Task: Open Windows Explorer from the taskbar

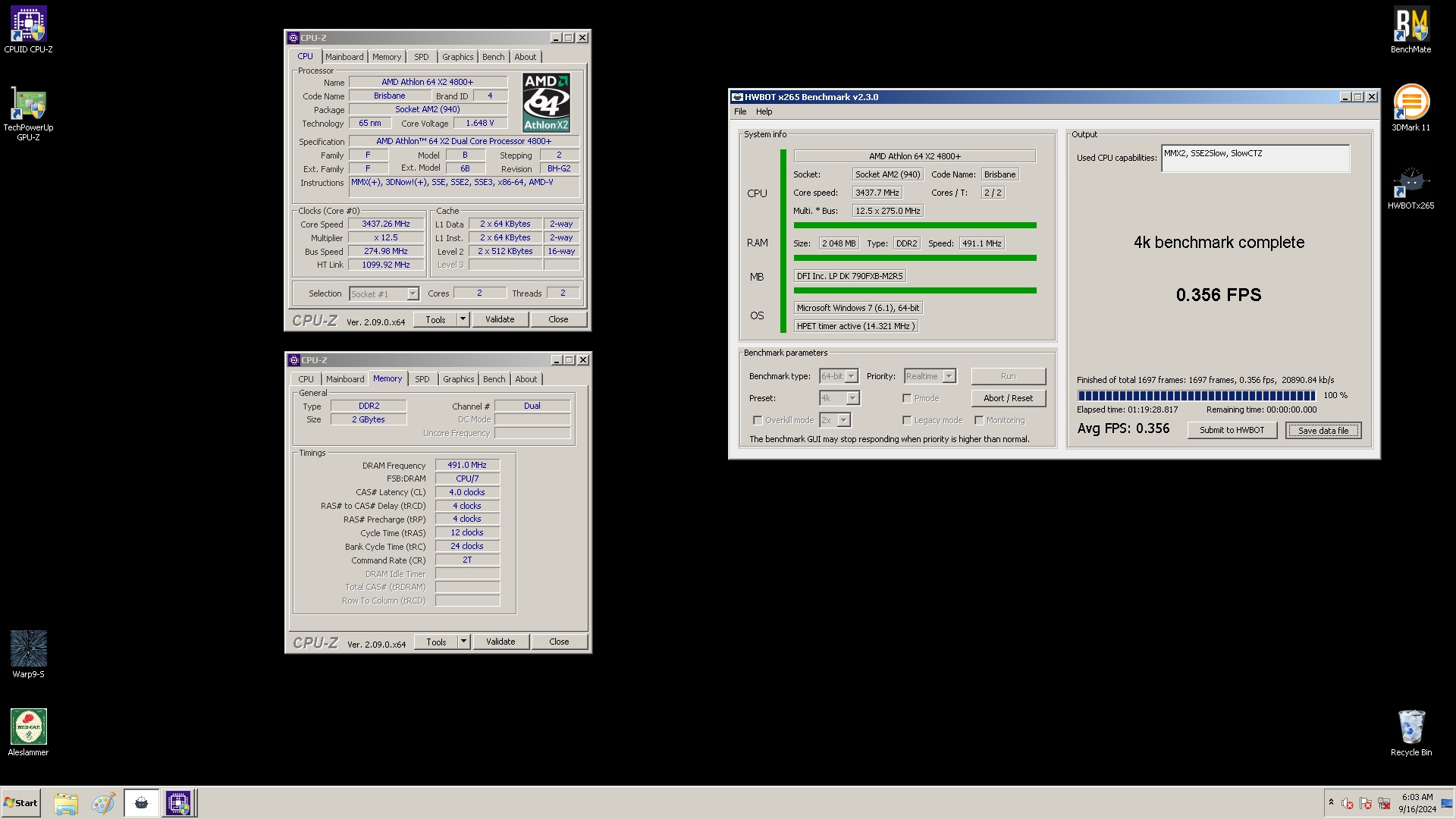Action: click(66, 803)
